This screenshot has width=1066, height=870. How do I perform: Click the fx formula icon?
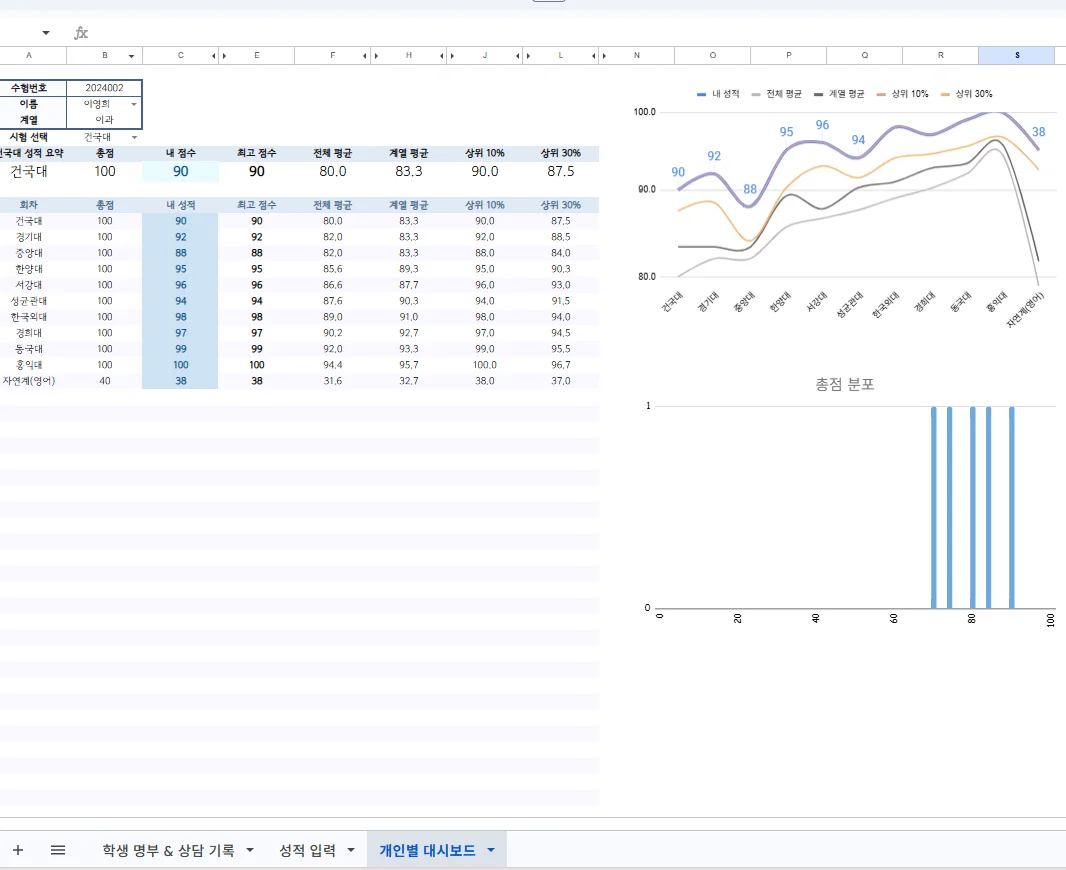coord(81,33)
